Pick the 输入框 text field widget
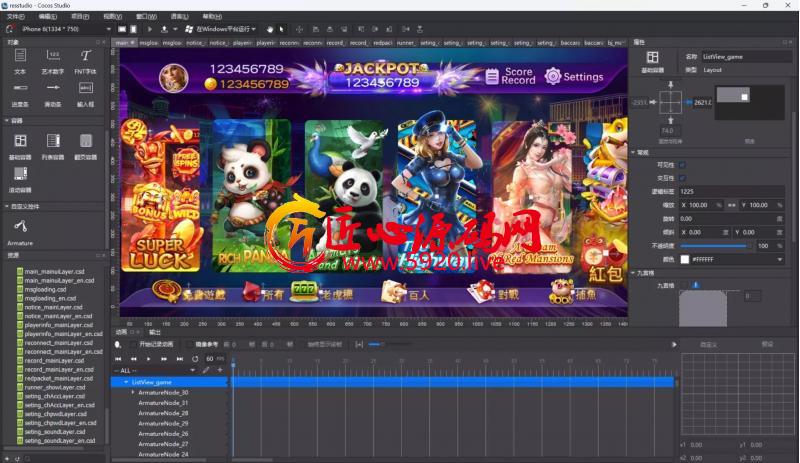The image size is (800, 463). 86,88
